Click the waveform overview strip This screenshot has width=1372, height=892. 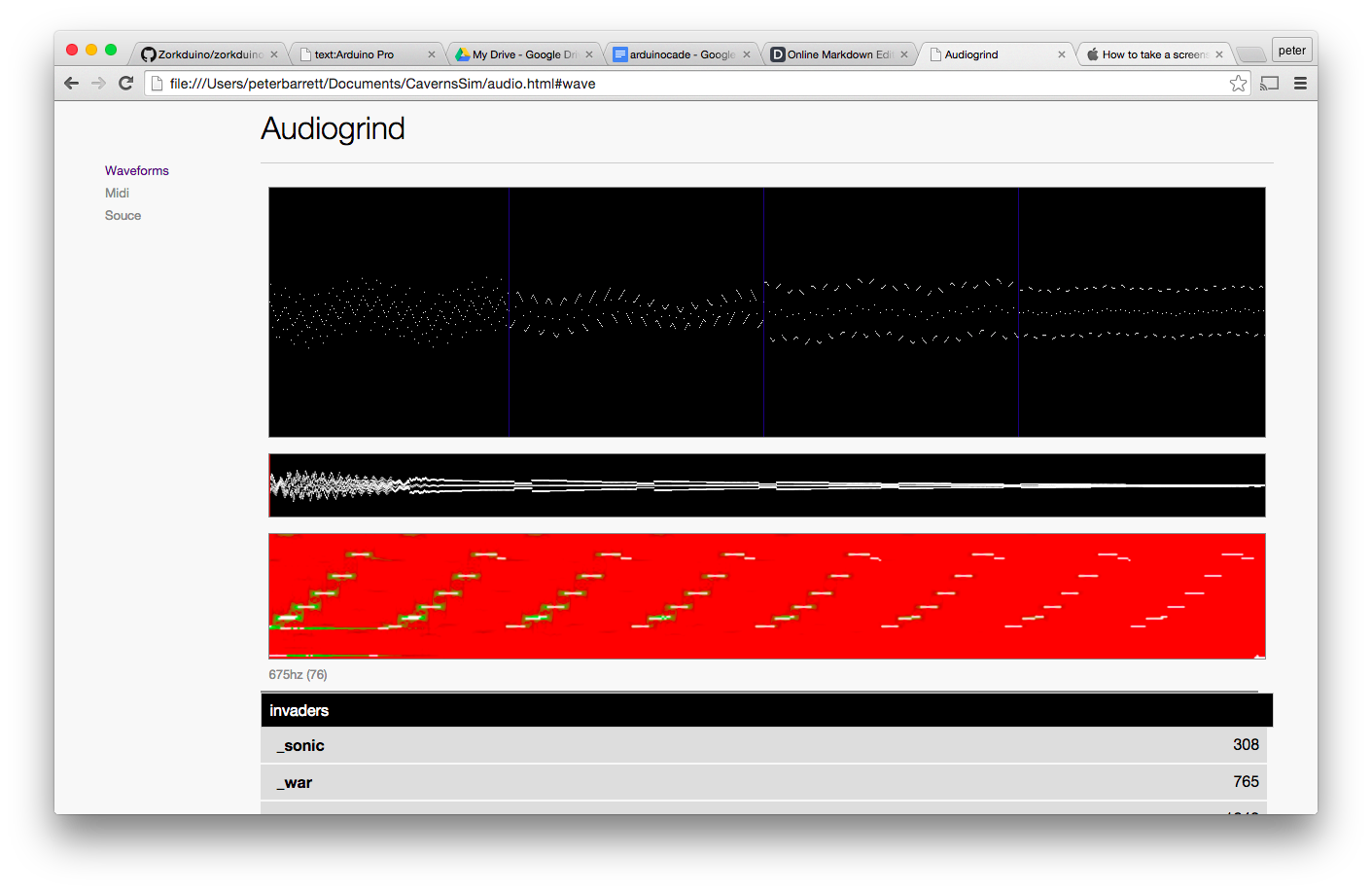(767, 485)
